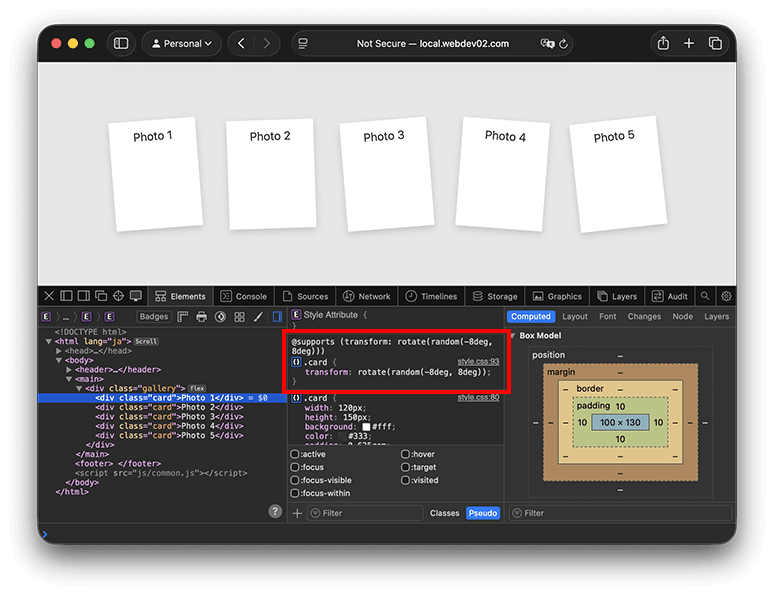This screenshot has height=596, width=774.
Task: Click the computed panel Filter field
Action: click(x=620, y=513)
